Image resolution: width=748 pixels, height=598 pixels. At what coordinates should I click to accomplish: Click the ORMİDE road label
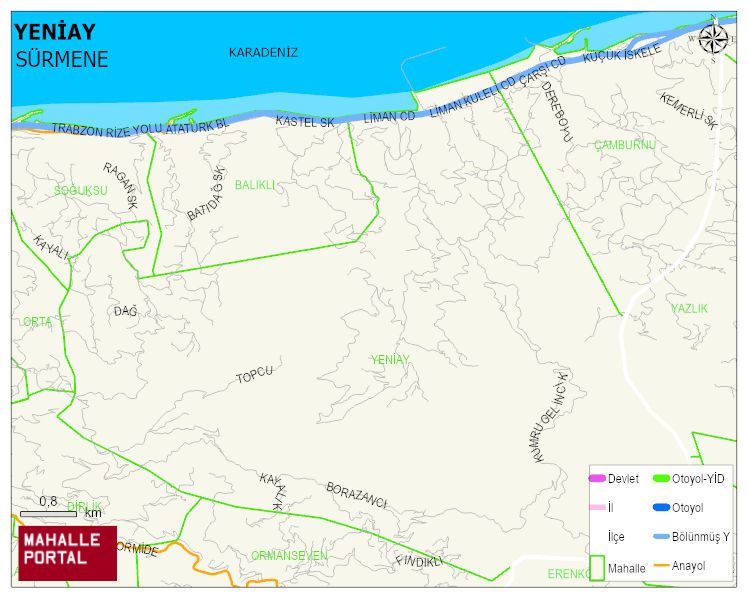[137, 549]
